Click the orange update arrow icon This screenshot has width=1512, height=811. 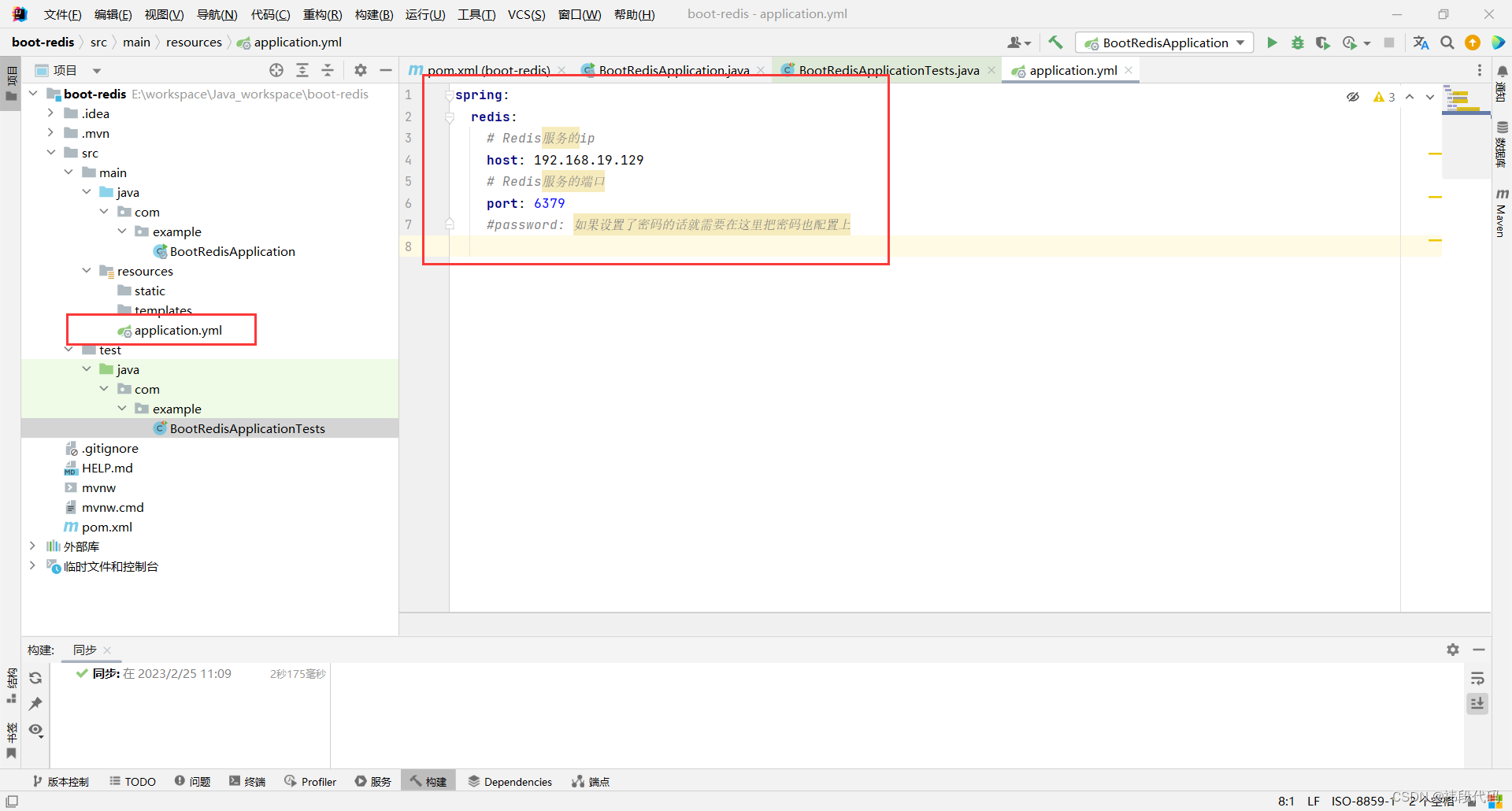click(1473, 43)
